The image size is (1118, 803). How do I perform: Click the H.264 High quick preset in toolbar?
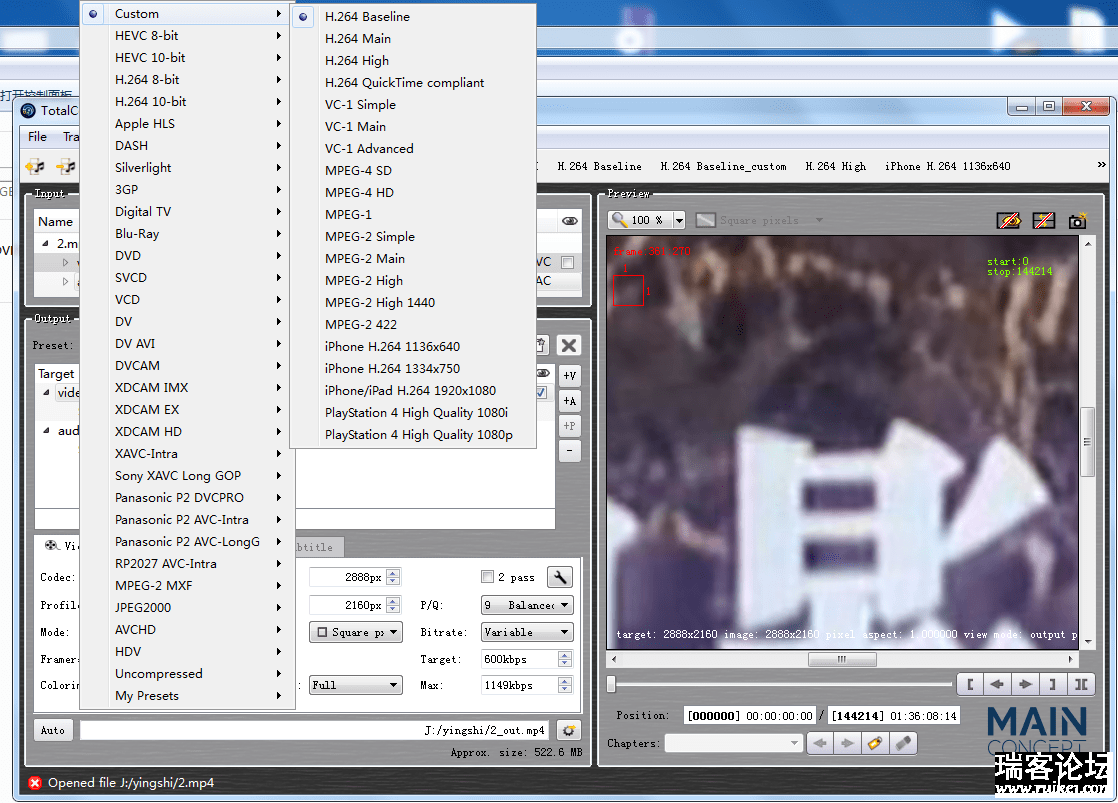point(836,166)
